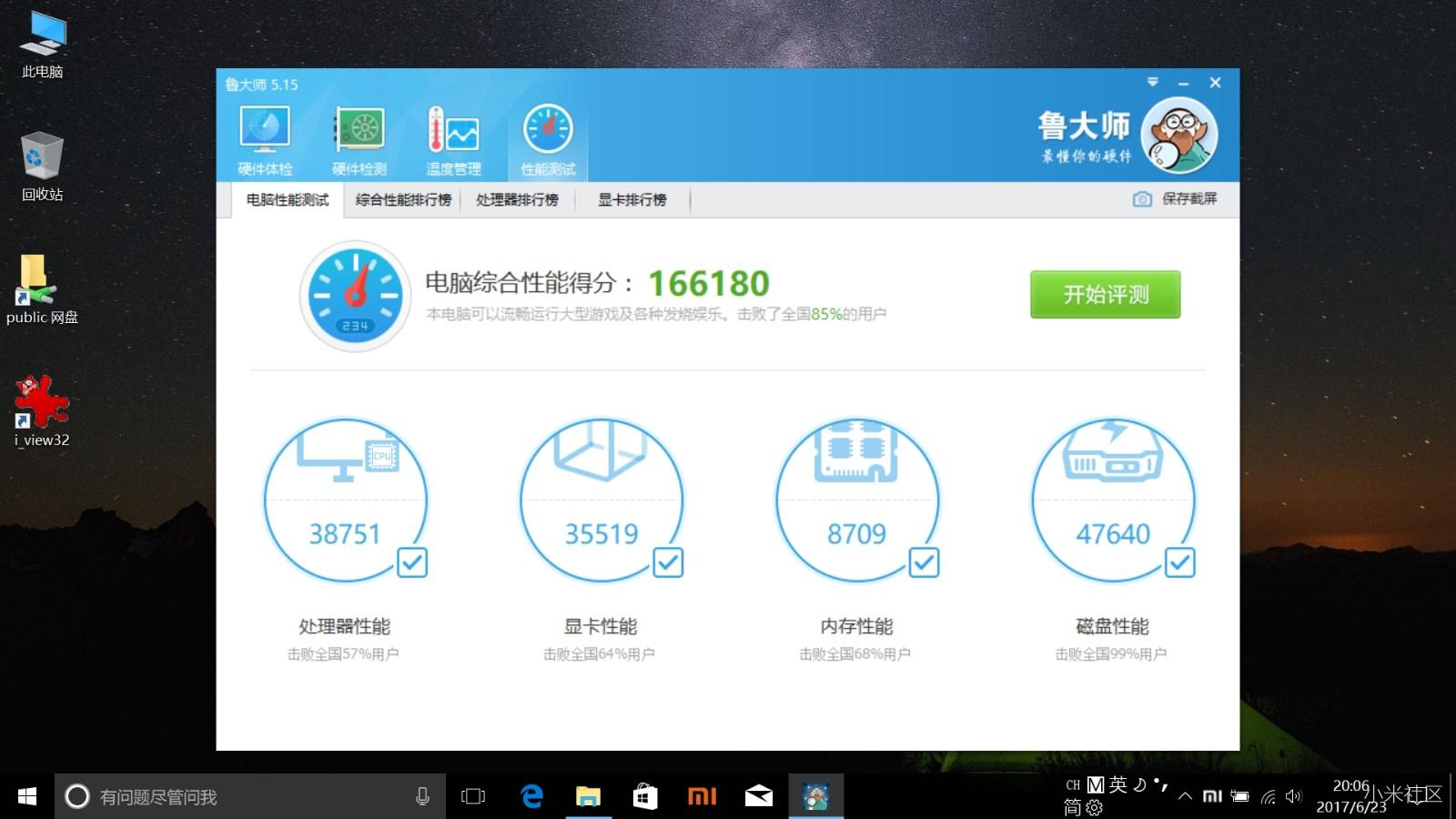Click the 鲁大师 5.15 title text
The height and width of the screenshot is (819, 1456).
262,85
